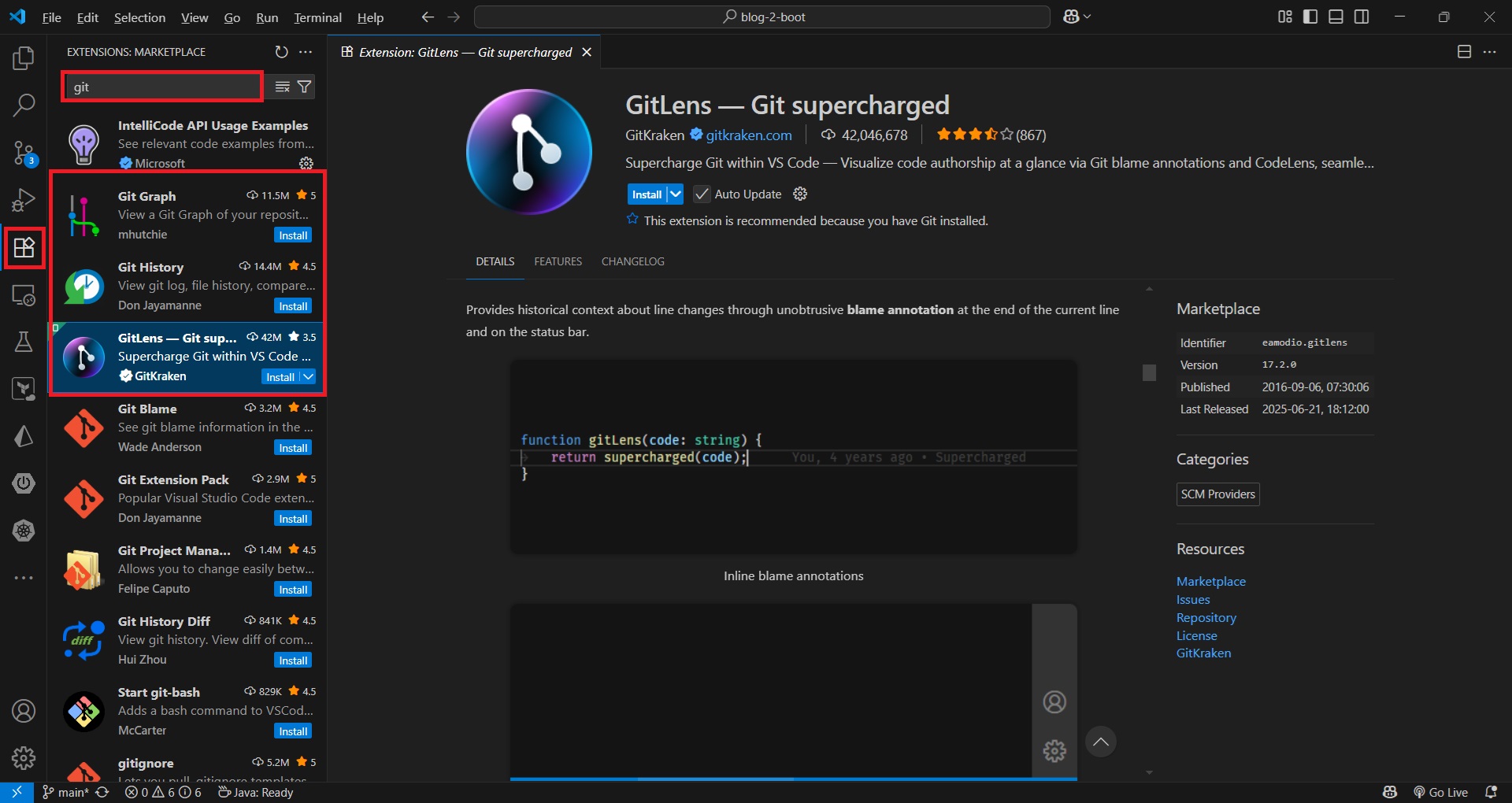The height and width of the screenshot is (803, 1512).
Task: Open the blog-2-boot command center search
Action: pyautogui.click(x=762, y=17)
